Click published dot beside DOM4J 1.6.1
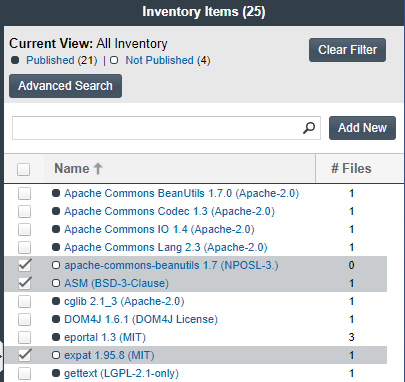This screenshot has width=405, height=382. [x=56, y=319]
